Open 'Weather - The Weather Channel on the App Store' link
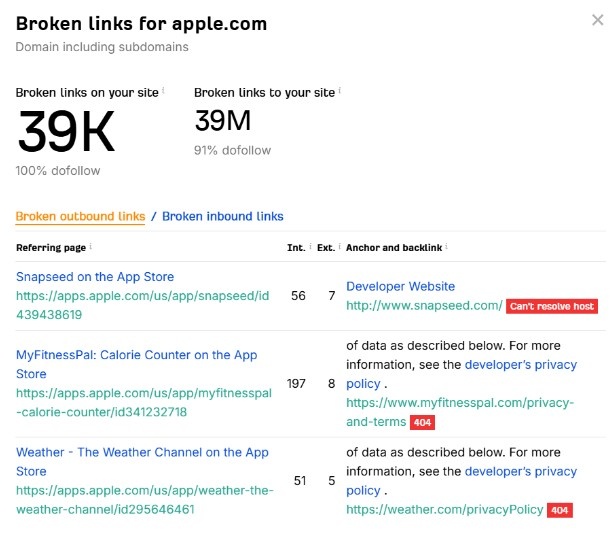 point(142,462)
